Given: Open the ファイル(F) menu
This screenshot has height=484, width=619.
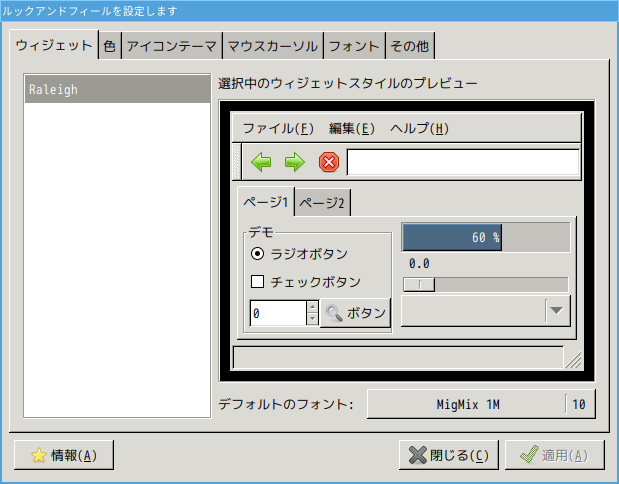Looking at the screenshot, I should (x=278, y=128).
